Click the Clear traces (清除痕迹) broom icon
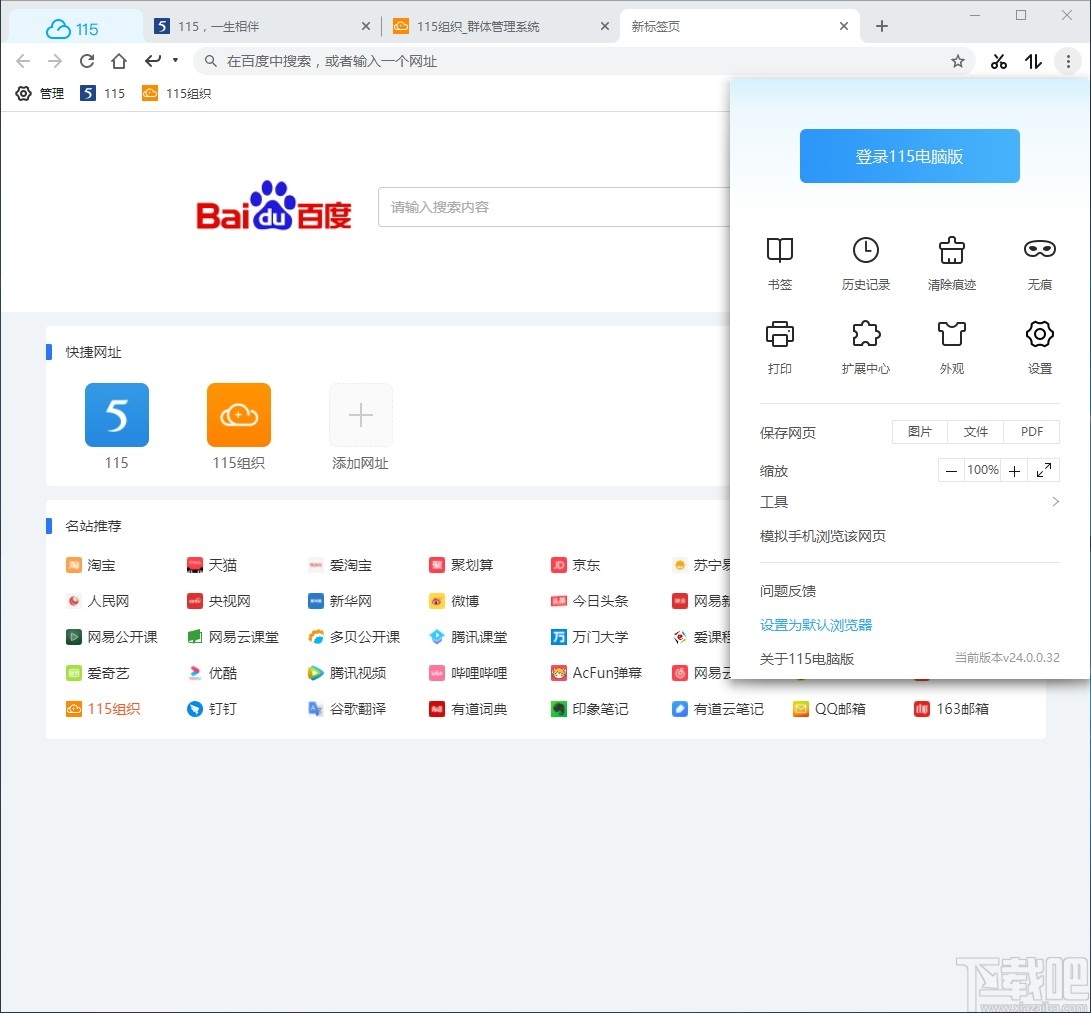The image size is (1091, 1013). [952, 250]
